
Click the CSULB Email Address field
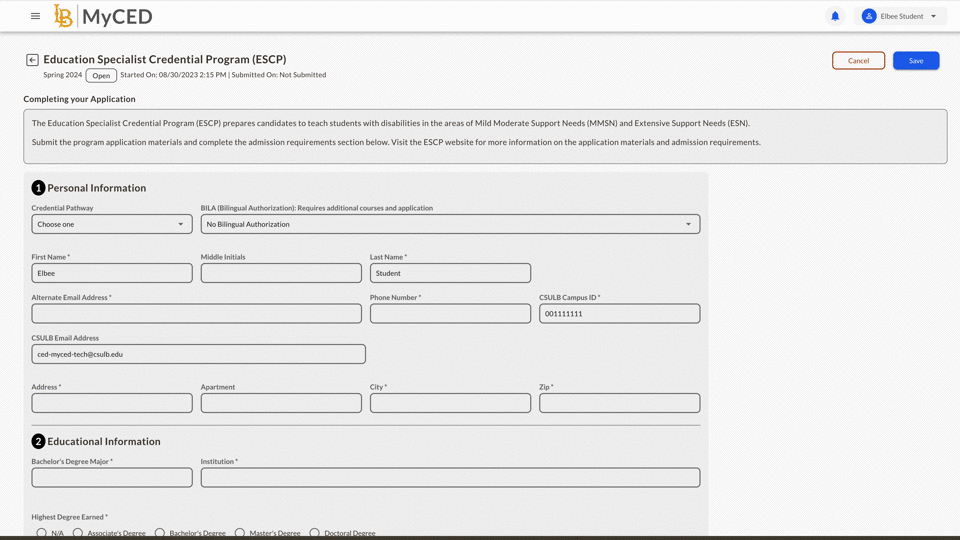(198, 354)
